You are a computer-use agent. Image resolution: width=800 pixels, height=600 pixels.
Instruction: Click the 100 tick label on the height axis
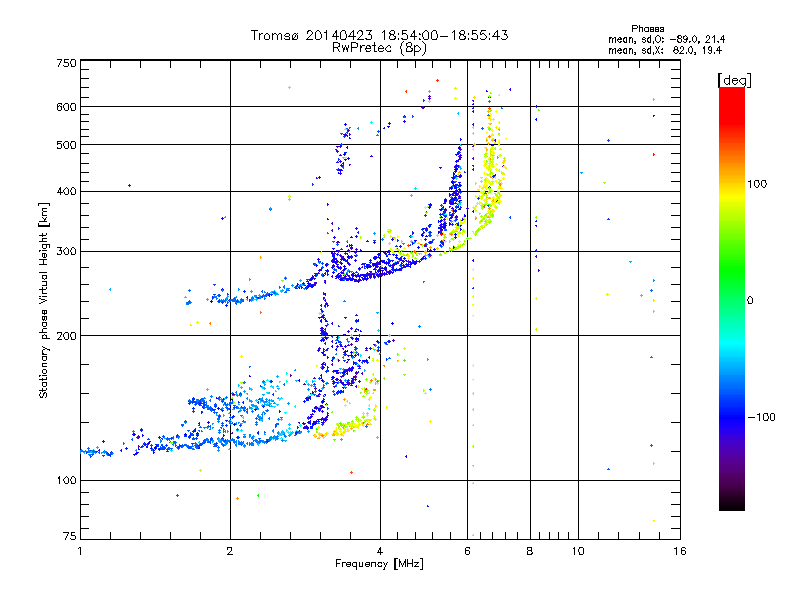pos(66,480)
